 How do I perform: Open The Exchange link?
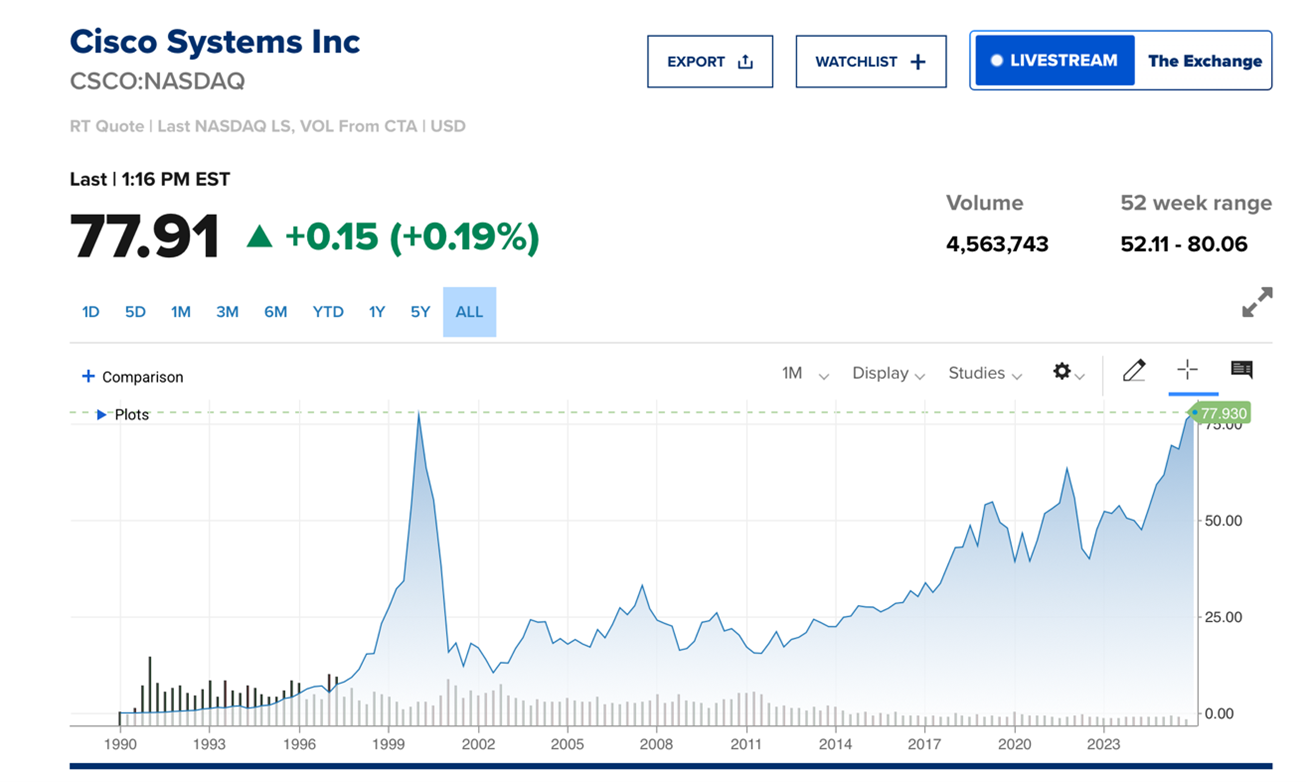tap(1204, 60)
